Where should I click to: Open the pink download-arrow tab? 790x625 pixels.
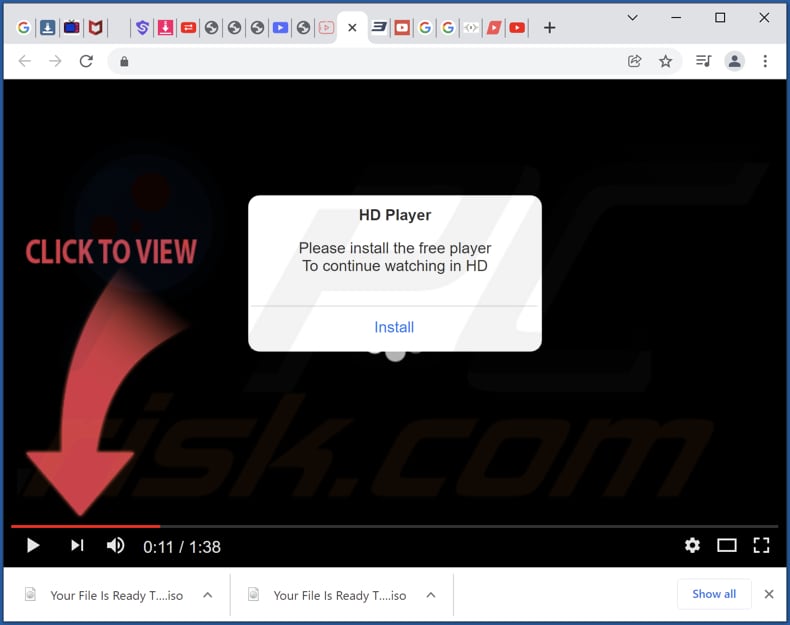(x=165, y=28)
